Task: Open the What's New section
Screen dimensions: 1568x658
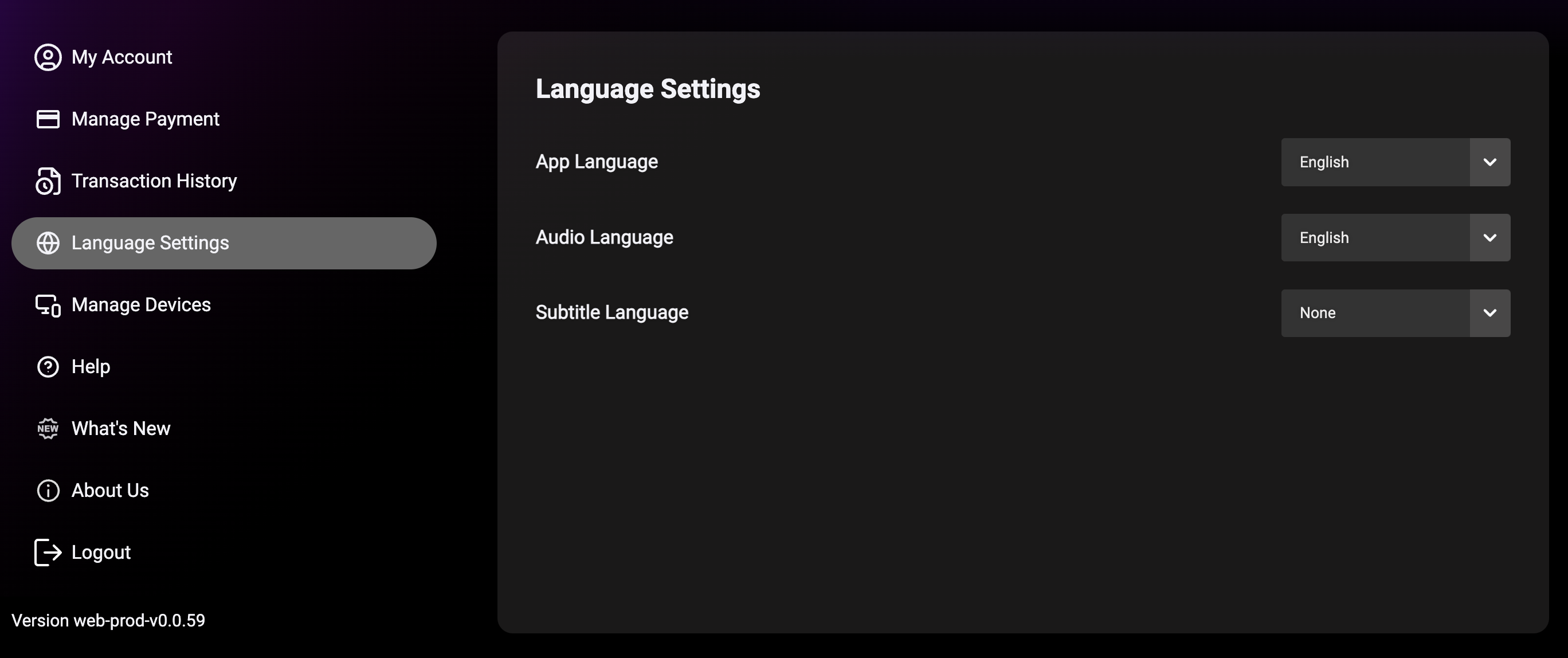Action: point(121,429)
